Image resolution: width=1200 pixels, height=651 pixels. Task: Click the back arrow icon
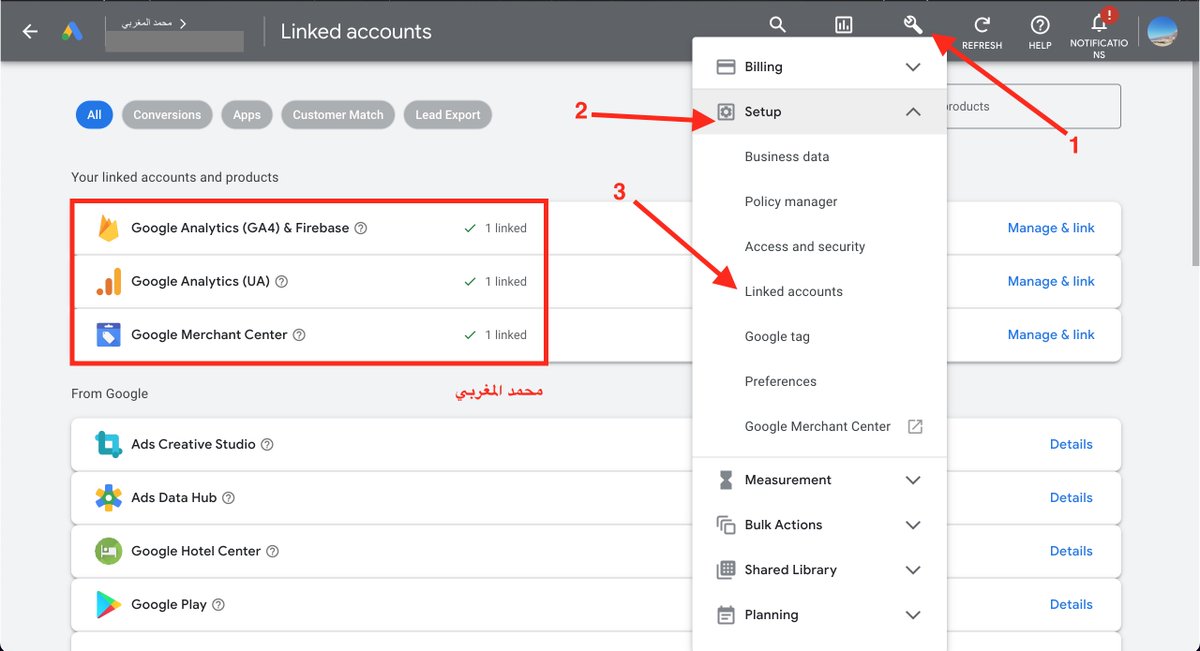[30, 31]
